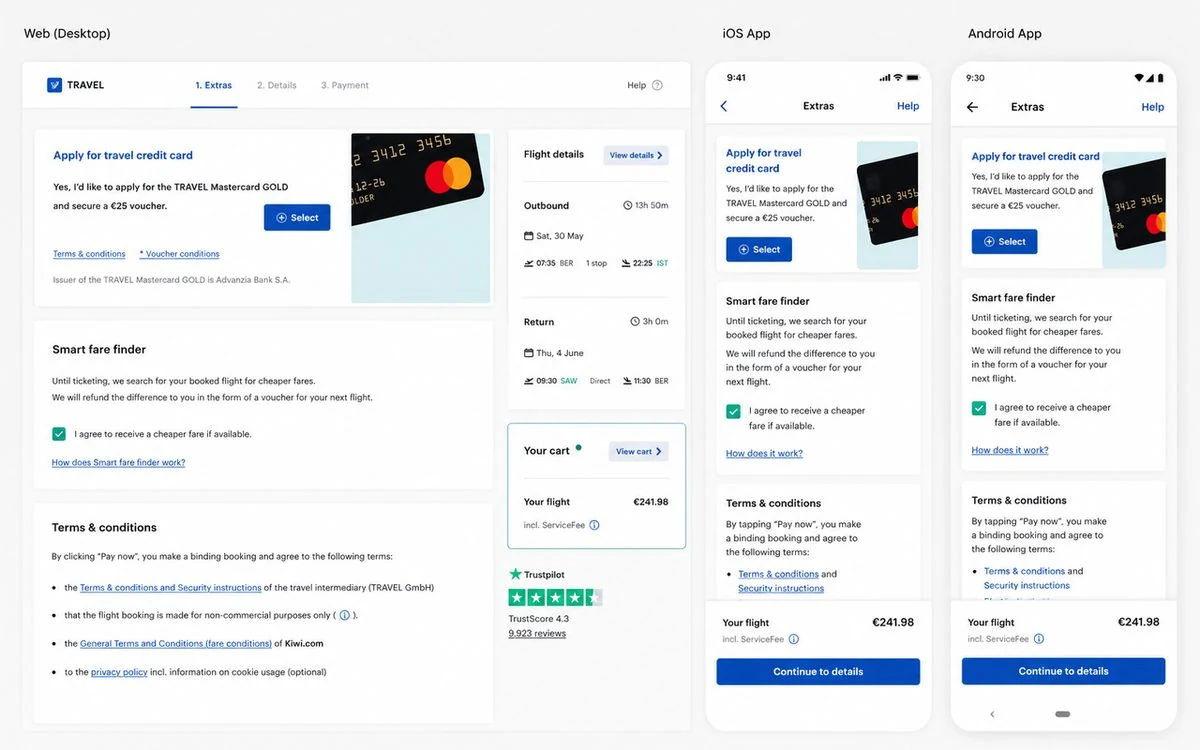Open 9,923 reviews Trustpilot link
The width and height of the screenshot is (1200, 750).
[537, 634]
